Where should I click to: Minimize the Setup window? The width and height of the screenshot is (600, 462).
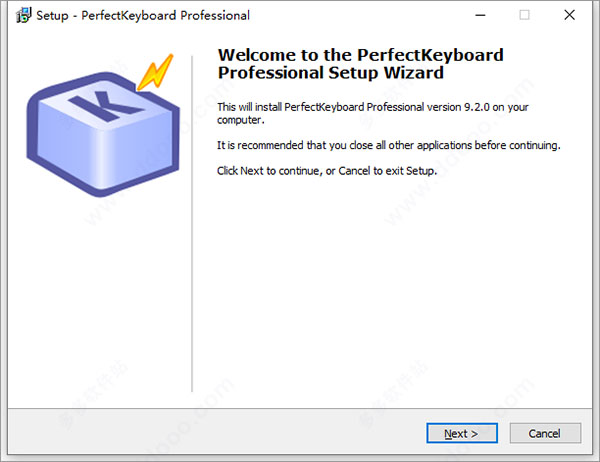(480, 15)
